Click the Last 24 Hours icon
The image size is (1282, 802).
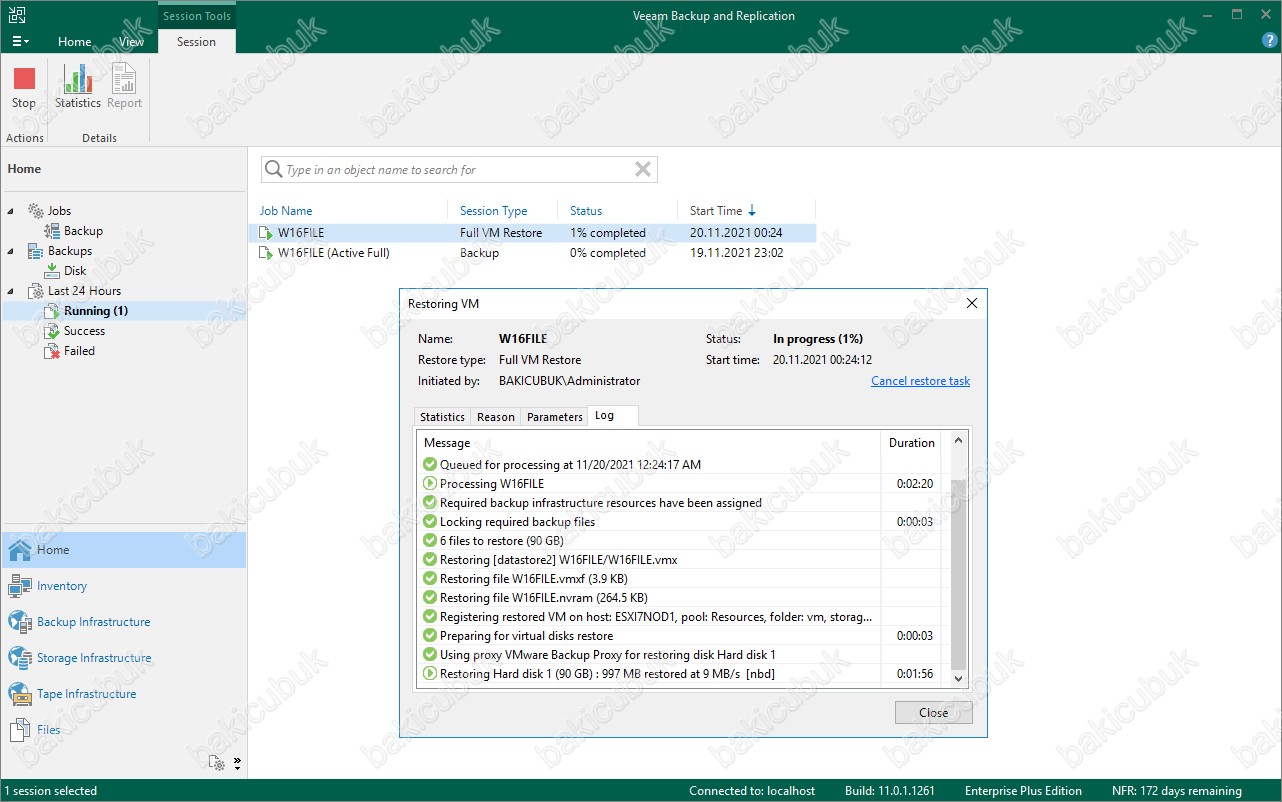(35, 291)
